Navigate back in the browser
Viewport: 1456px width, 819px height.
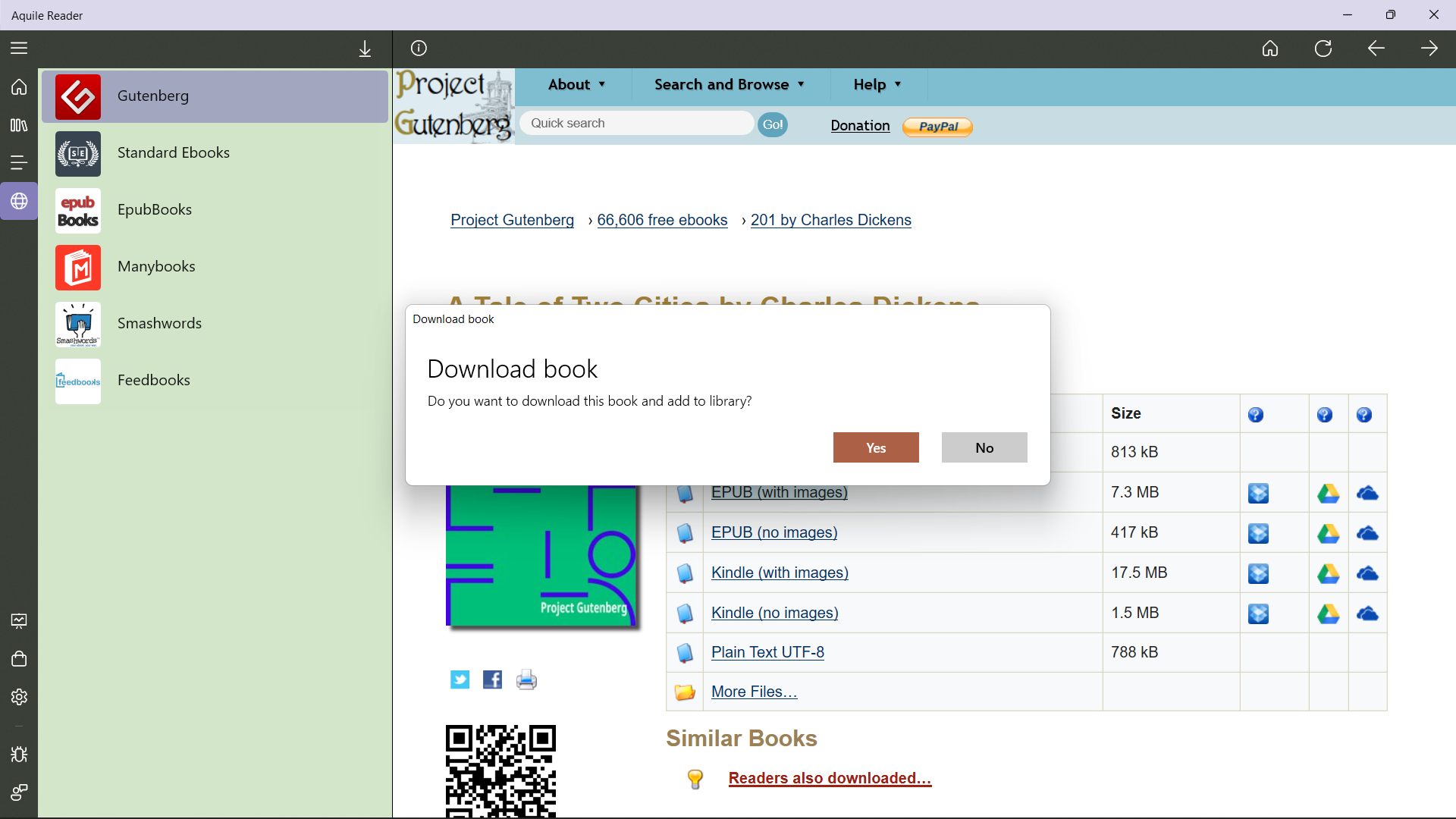(1376, 49)
